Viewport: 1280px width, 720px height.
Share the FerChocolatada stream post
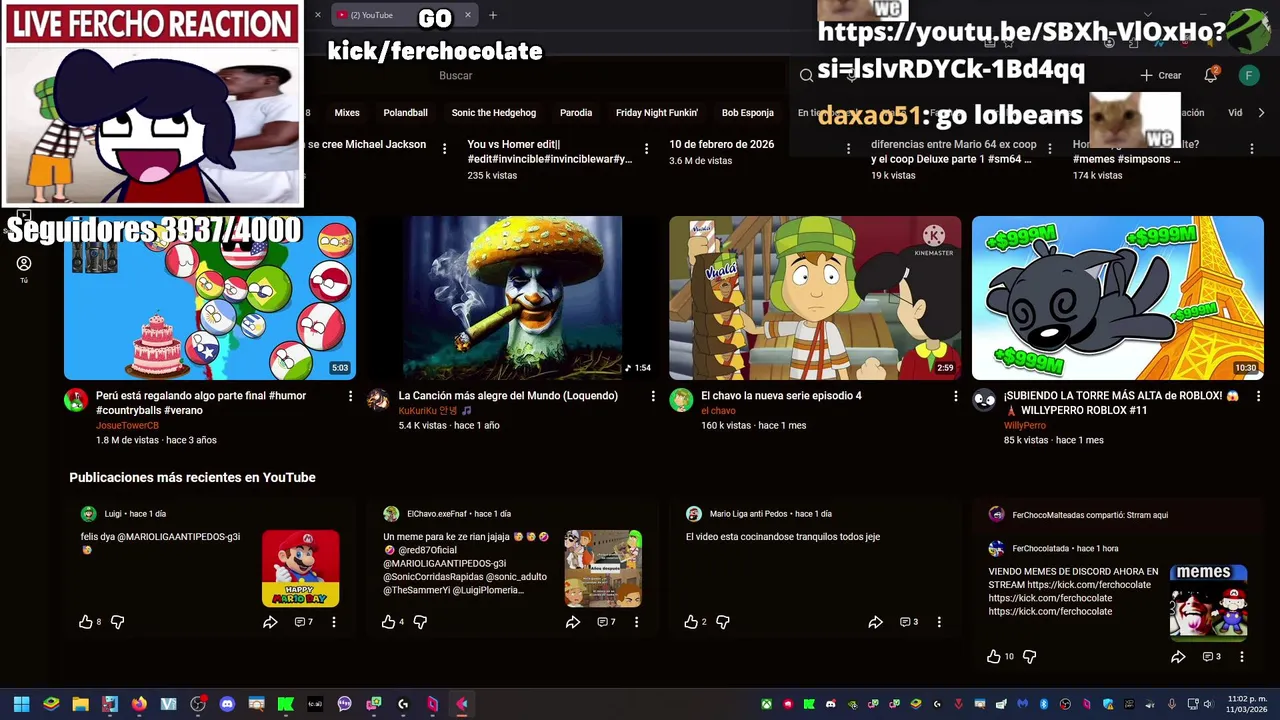tap(1178, 657)
